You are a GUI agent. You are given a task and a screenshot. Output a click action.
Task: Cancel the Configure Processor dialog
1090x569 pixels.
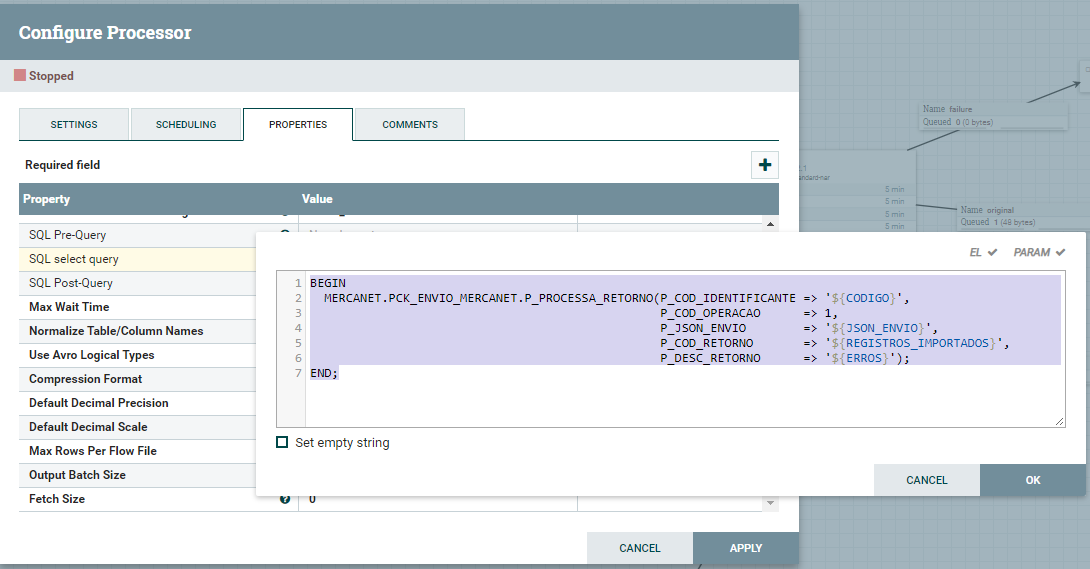click(639, 548)
